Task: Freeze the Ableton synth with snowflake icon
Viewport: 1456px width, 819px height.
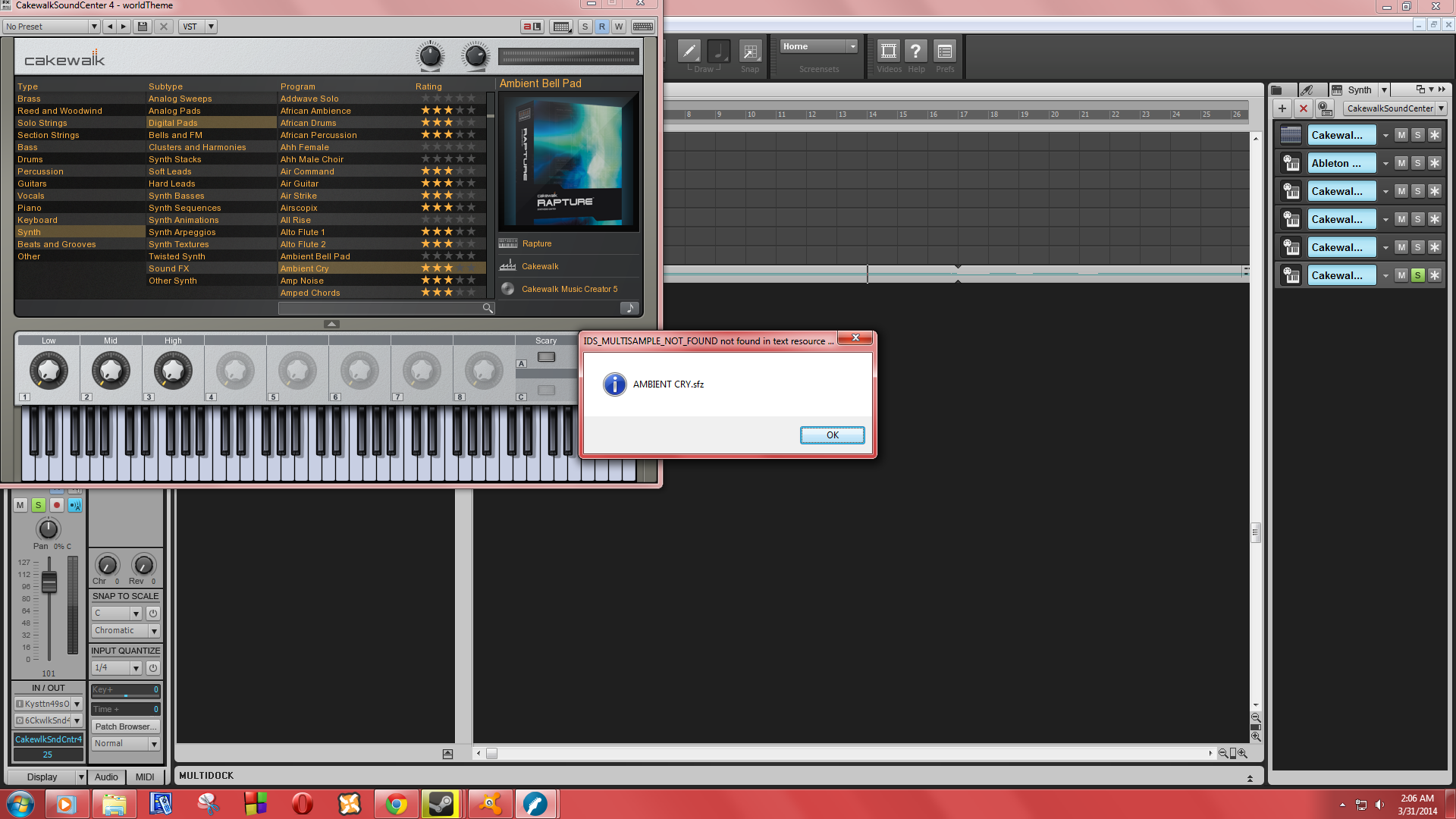Action: (x=1434, y=163)
